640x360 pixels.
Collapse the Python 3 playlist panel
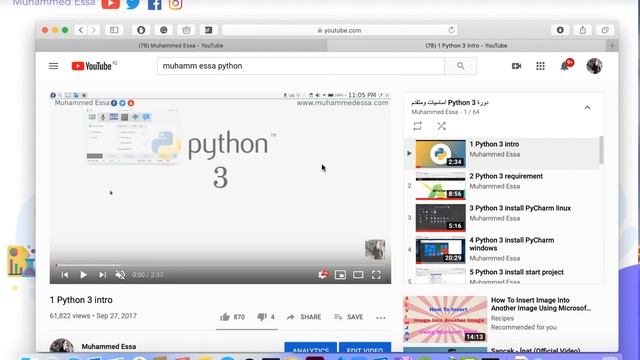tap(587, 108)
